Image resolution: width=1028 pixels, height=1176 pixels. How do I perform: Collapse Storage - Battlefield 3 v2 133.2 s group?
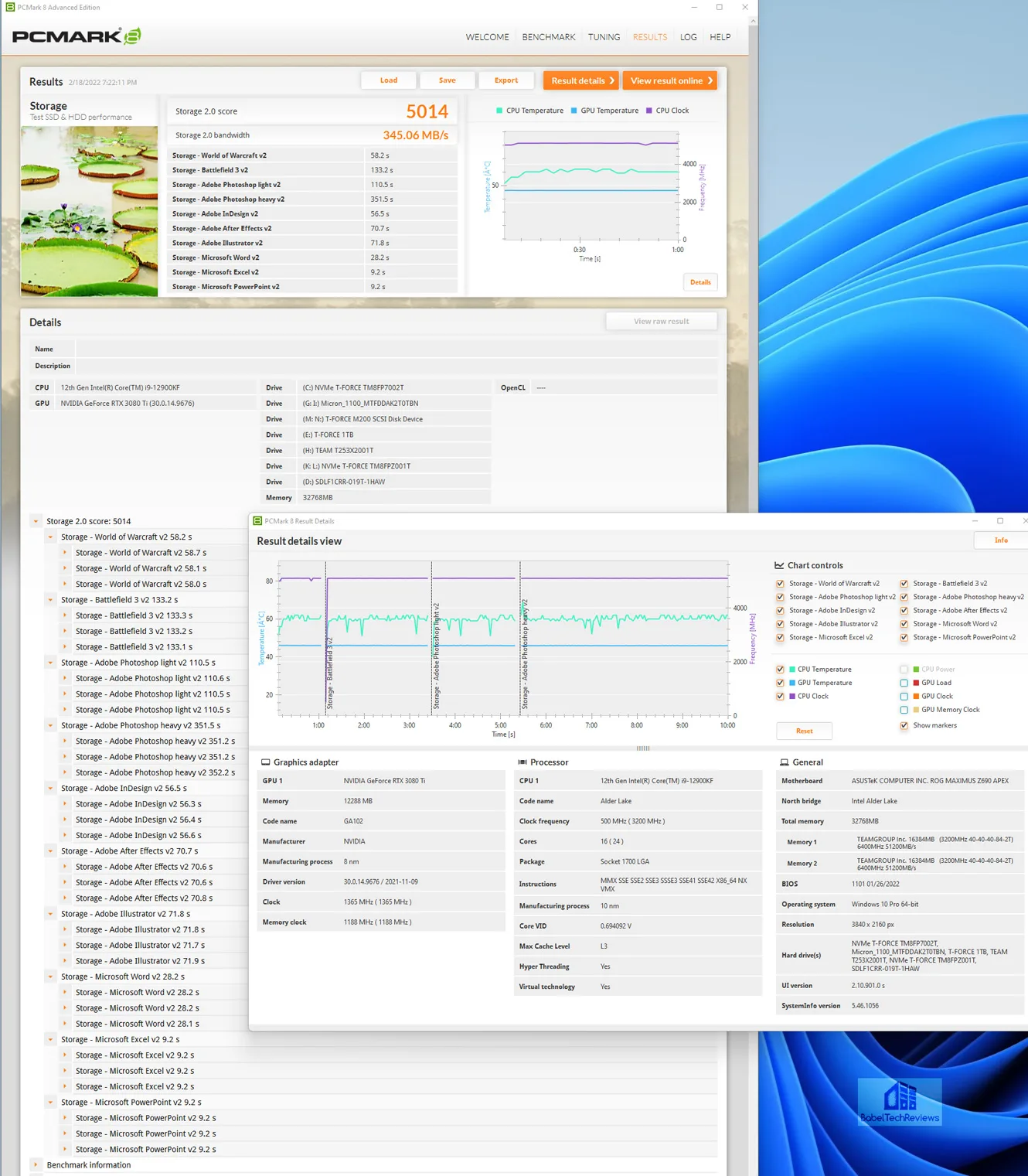(50, 600)
